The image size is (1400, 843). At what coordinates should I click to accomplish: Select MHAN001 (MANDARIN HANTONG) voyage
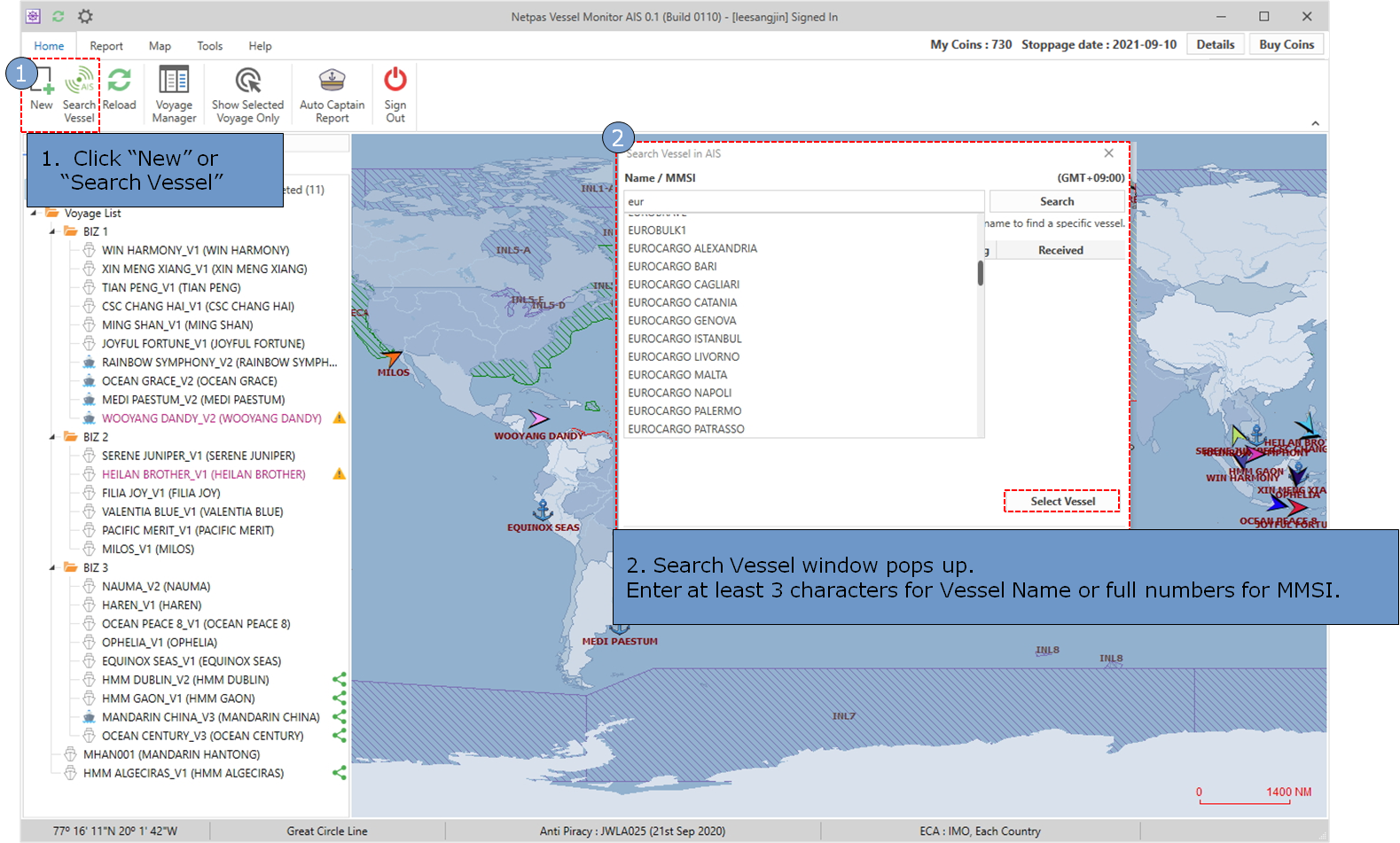(x=171, y=753)
